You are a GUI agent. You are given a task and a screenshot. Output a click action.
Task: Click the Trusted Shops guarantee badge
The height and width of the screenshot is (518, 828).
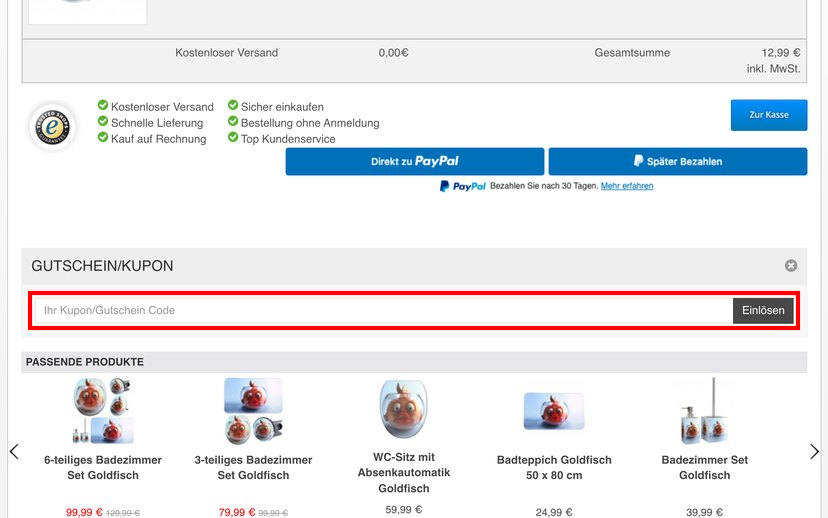(x=52, y=127)
